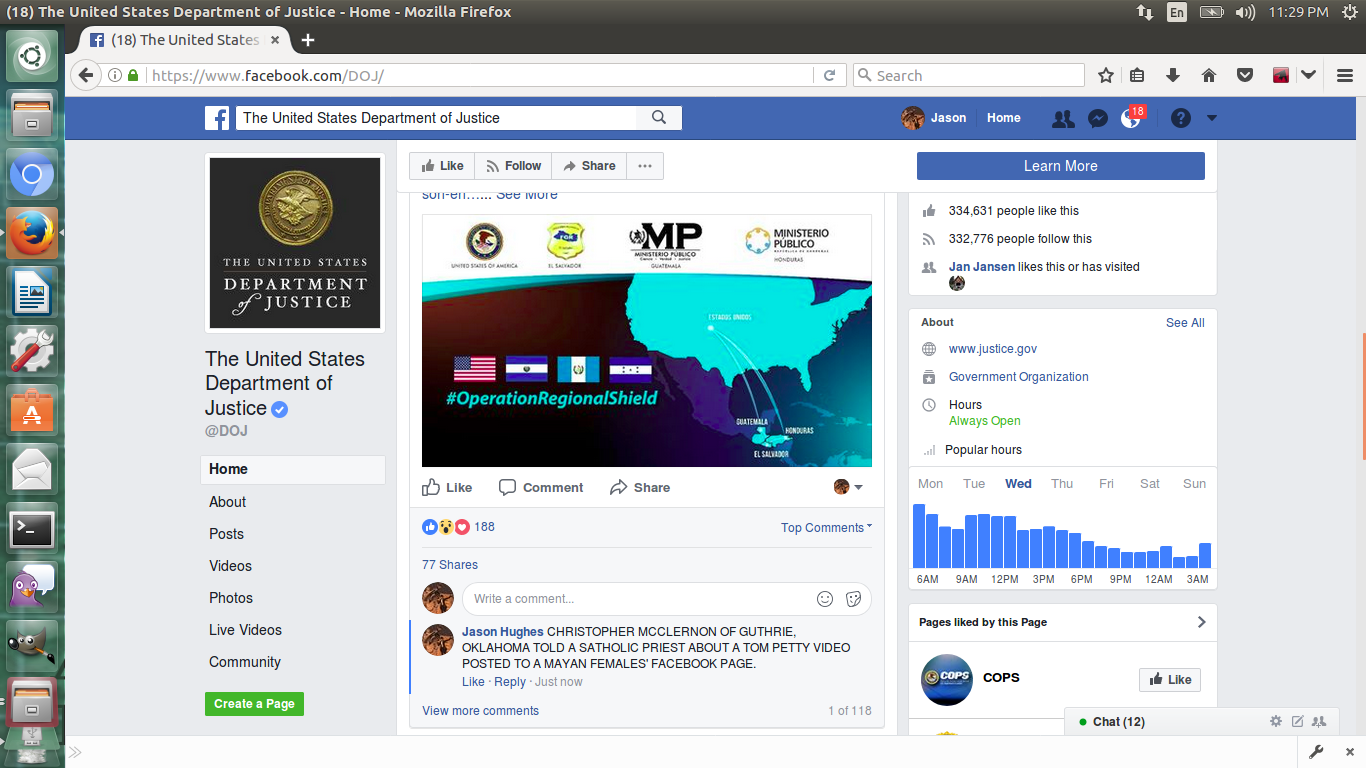Screen dimensions: 1366x768
Task: Open Ubuntu Software Center from dock
Action: click(32, 412)
